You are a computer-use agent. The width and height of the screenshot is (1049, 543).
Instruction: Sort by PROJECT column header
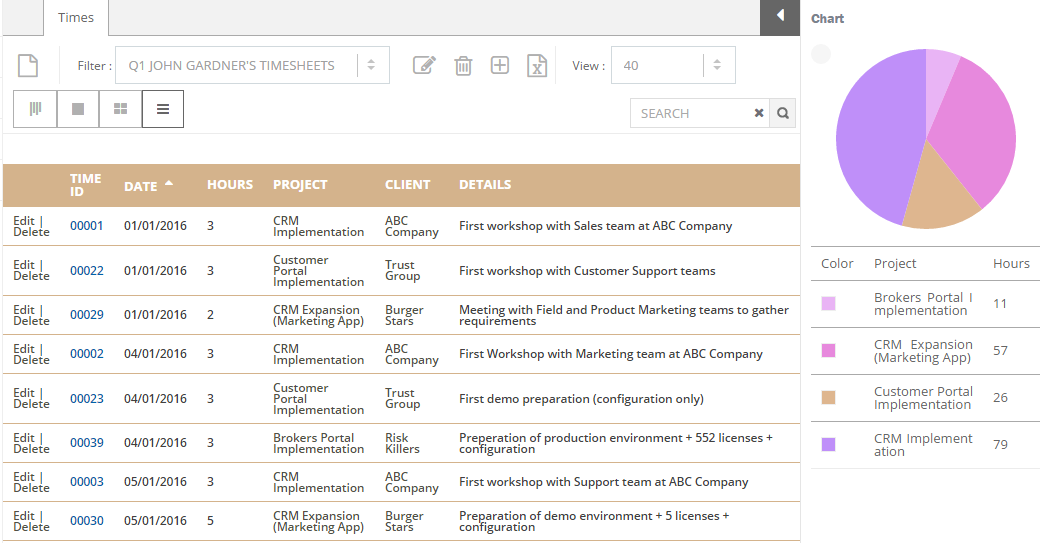(300, 185)
